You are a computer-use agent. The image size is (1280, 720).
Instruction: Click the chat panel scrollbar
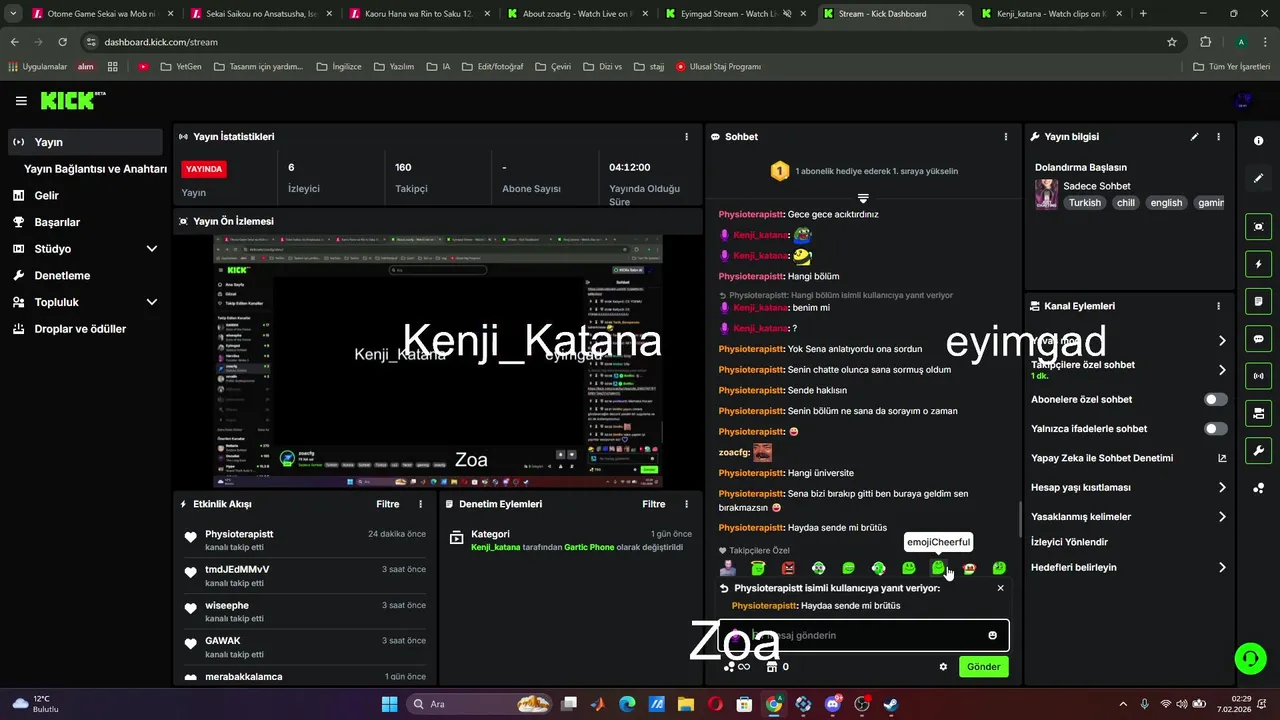point(1020,520)
